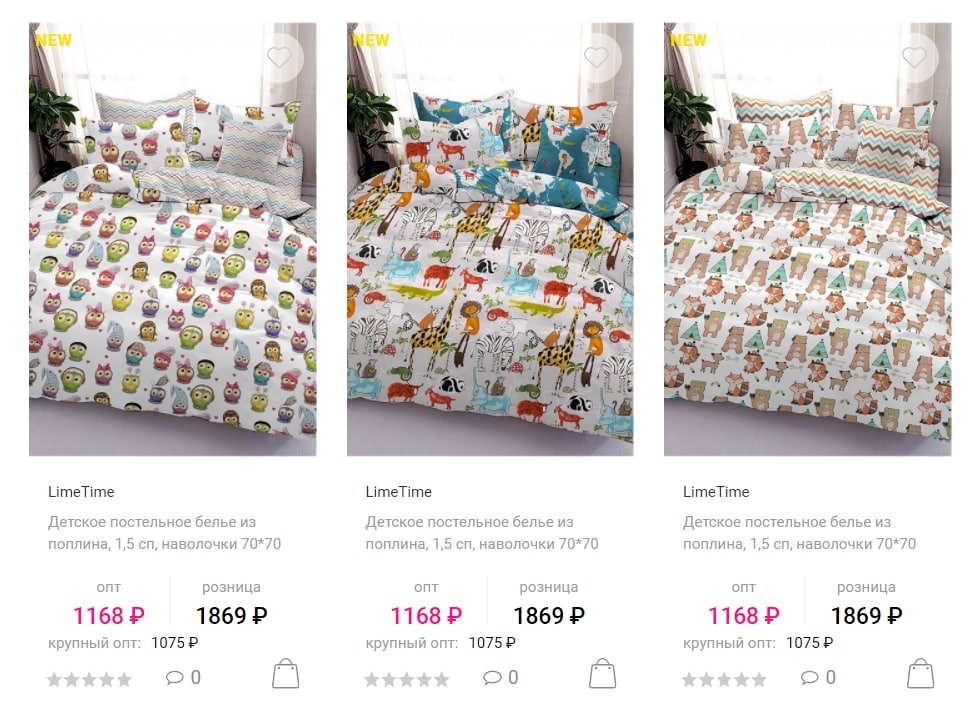Favorite the giraffe and zebra bedding set
The image size is (971, 709).
[x=596, y=57]
